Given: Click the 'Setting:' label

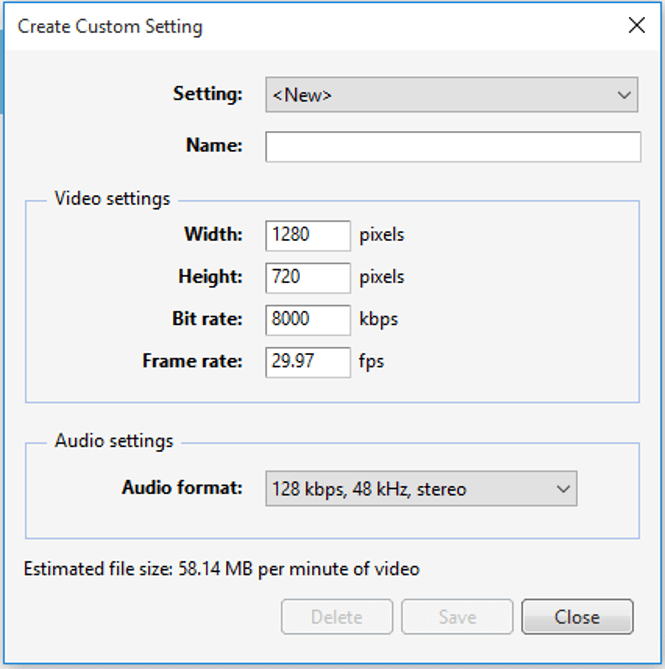Looking at the screenshot, I should tap(208, 93).
